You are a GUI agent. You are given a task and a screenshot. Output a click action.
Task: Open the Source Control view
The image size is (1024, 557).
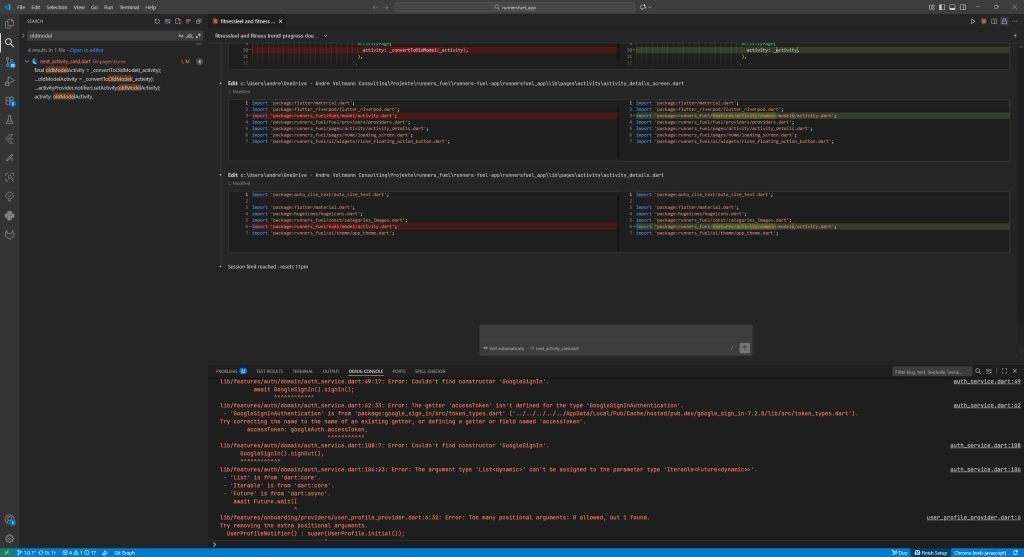pyautogui.click(x=9, y=62)
